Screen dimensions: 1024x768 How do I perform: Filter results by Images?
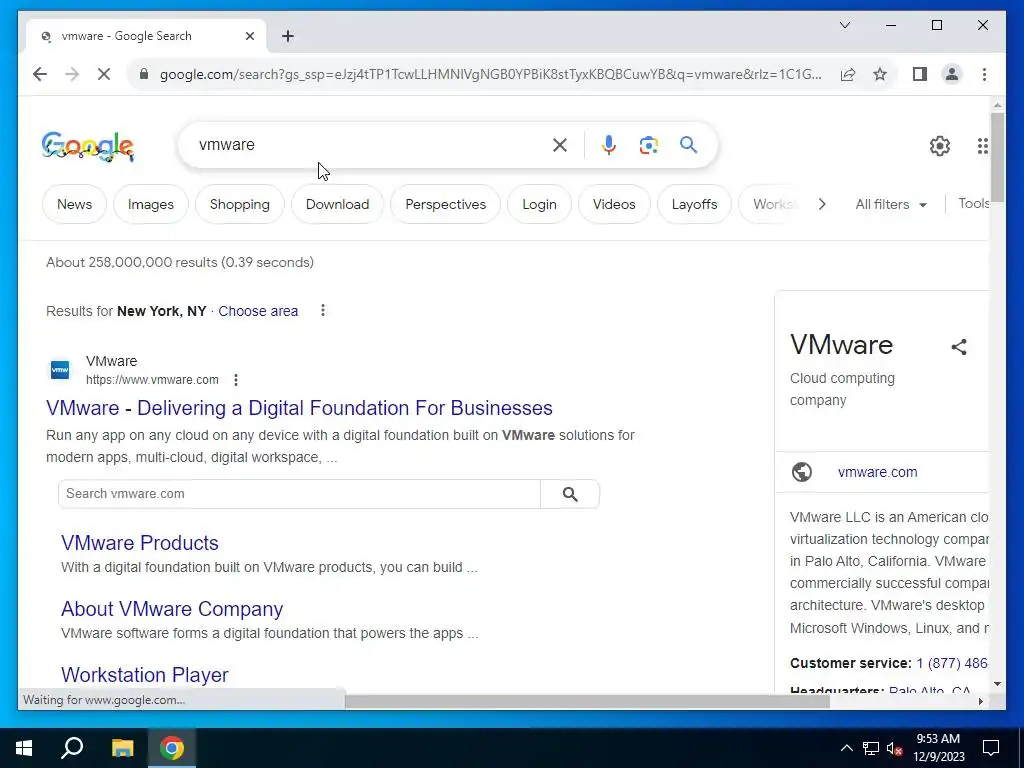click(151, 204)
